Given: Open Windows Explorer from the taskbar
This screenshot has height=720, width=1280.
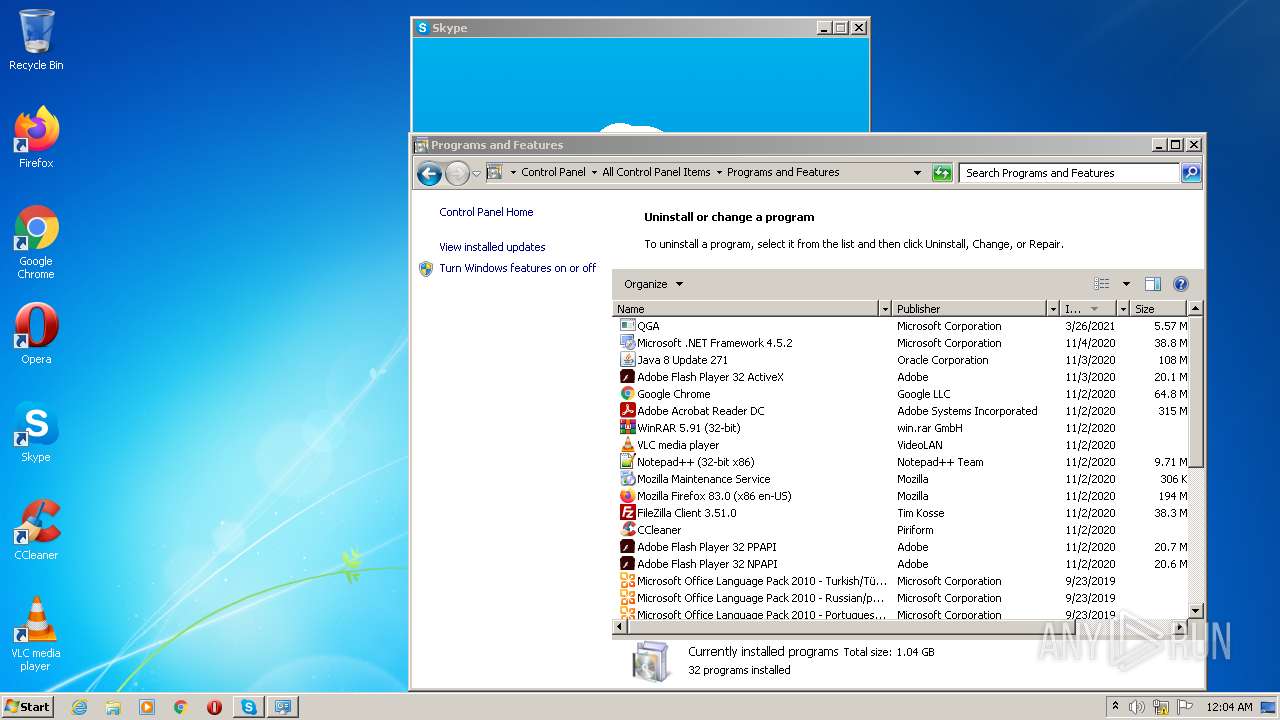Looking at the screenshot, I should [x=113, y=707].
